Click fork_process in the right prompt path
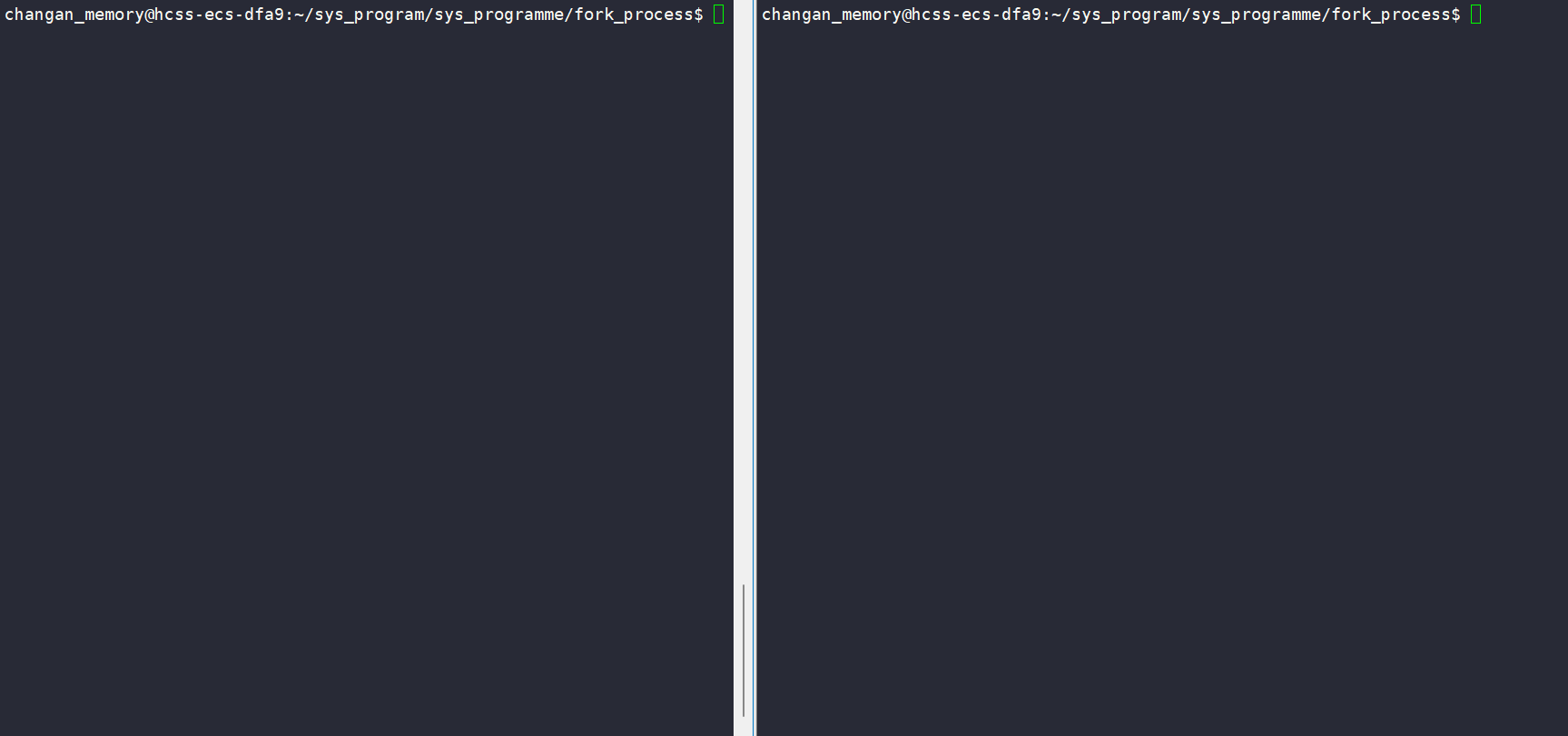Viewport: 1568px width, 736px height. (1391, 15)
